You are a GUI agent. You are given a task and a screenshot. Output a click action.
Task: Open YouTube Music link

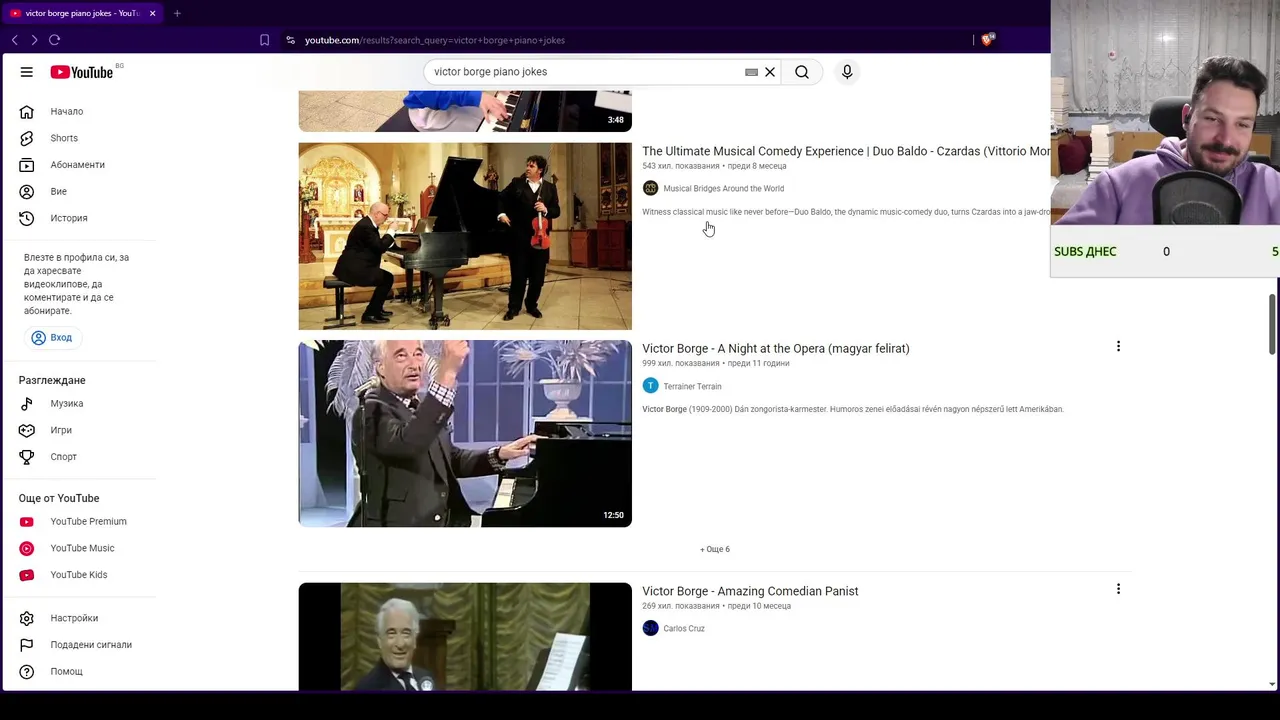click(80, 548)
